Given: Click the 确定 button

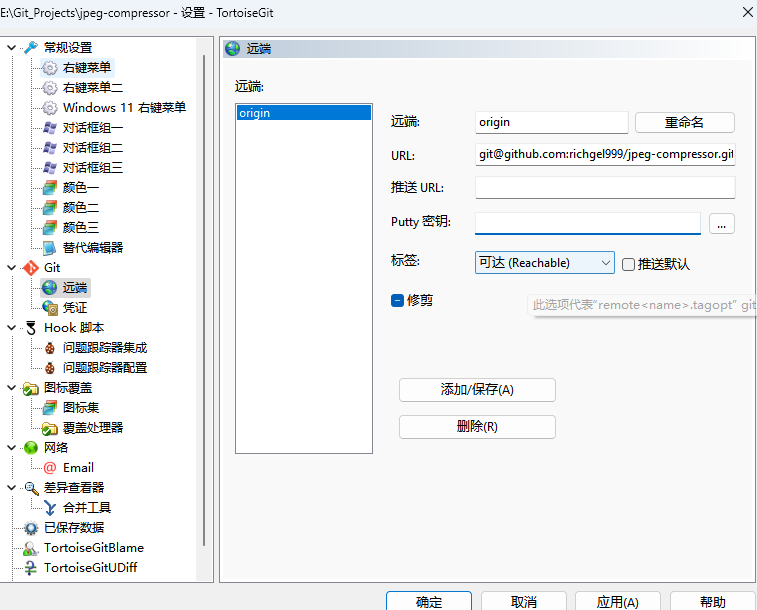Looking at the screenshot, I should tap(429, 601).
